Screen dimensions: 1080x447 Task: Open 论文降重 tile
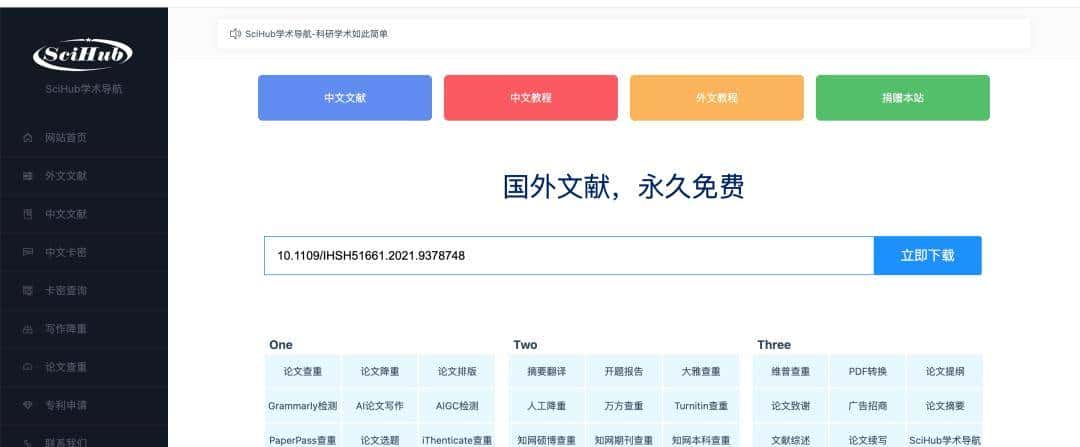pos(380,371)
